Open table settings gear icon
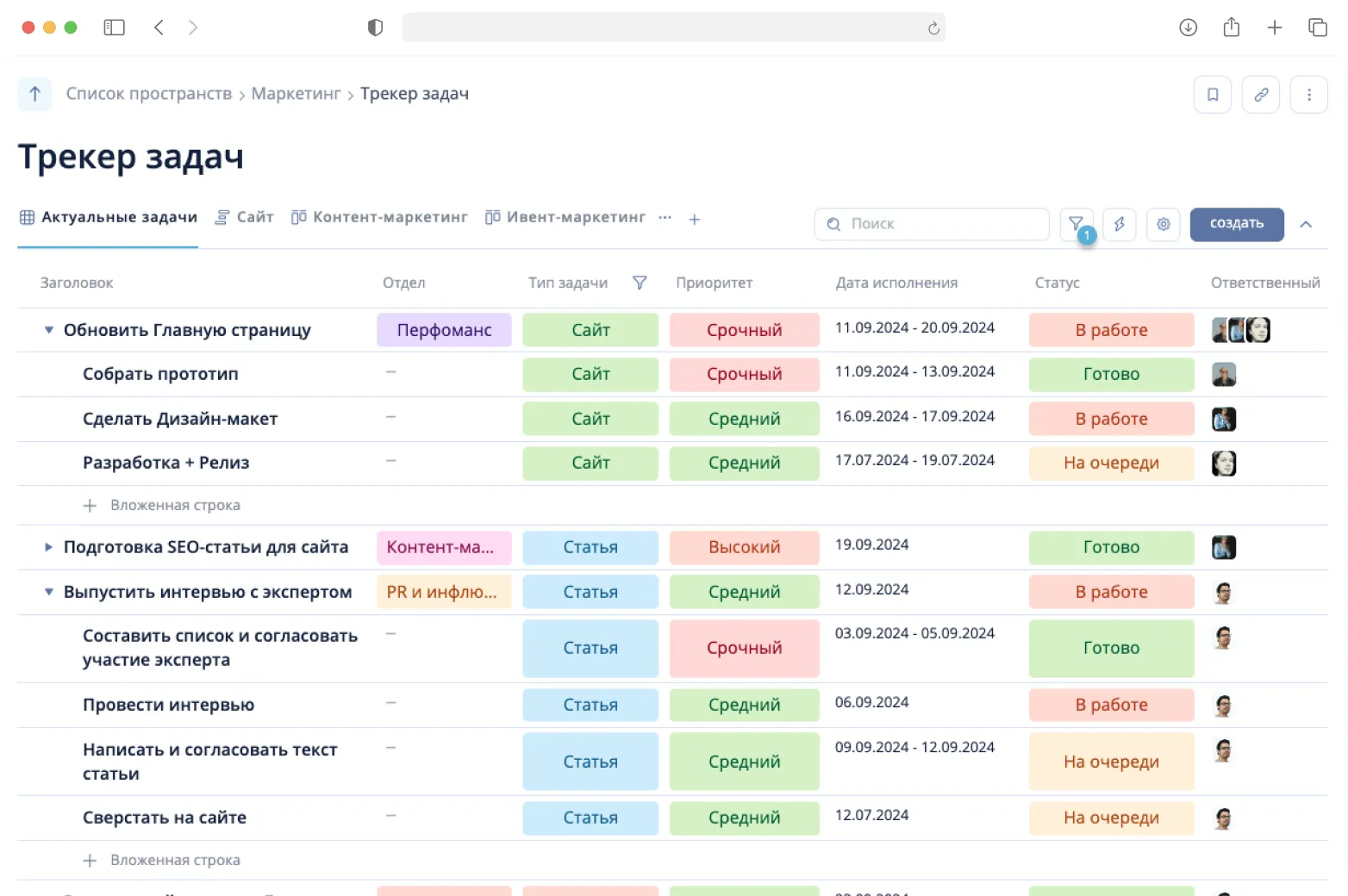The width and height of the screenshot is (1348, 896). (x=1163, y=224)
